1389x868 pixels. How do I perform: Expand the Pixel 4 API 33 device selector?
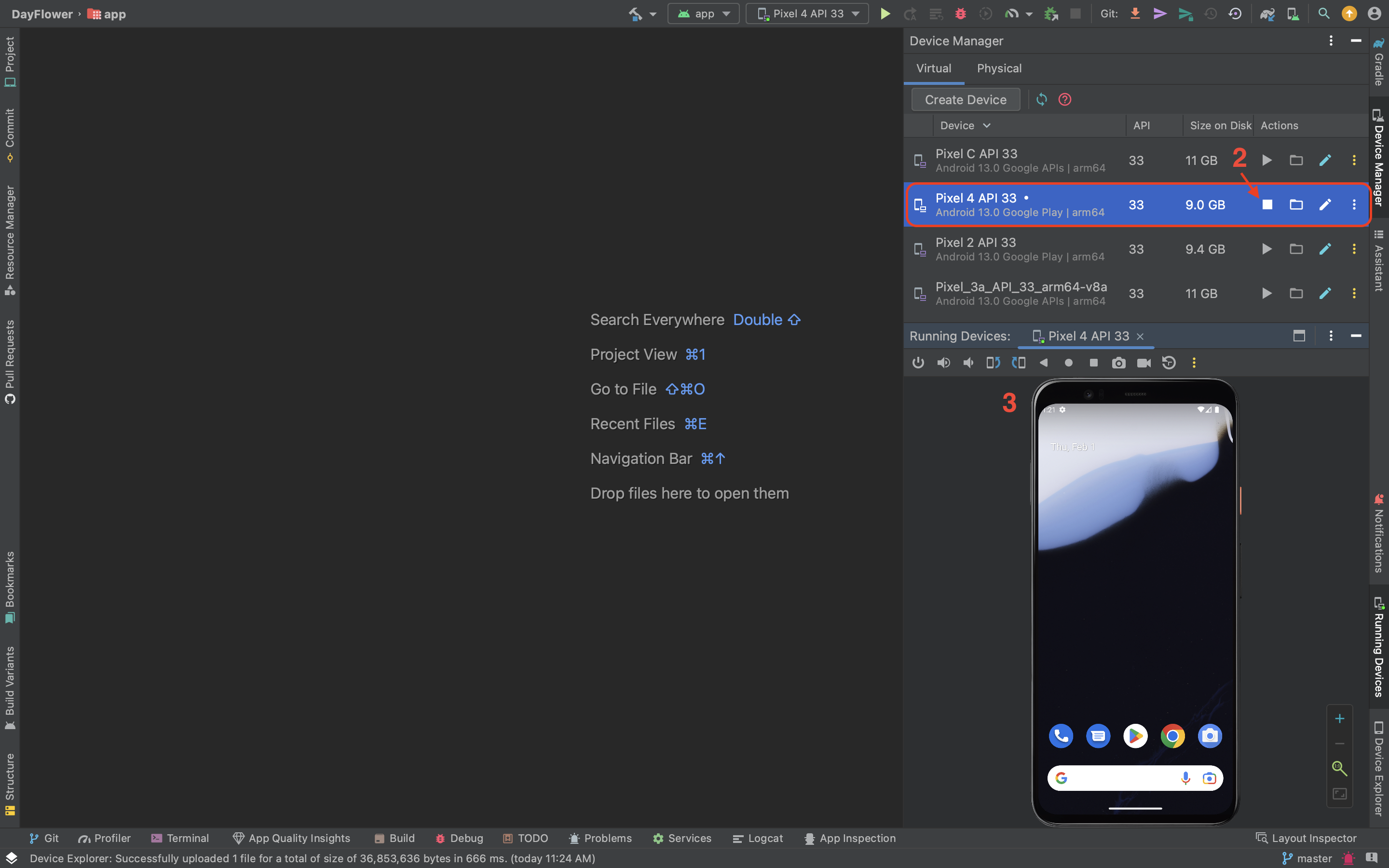[807, 14]
